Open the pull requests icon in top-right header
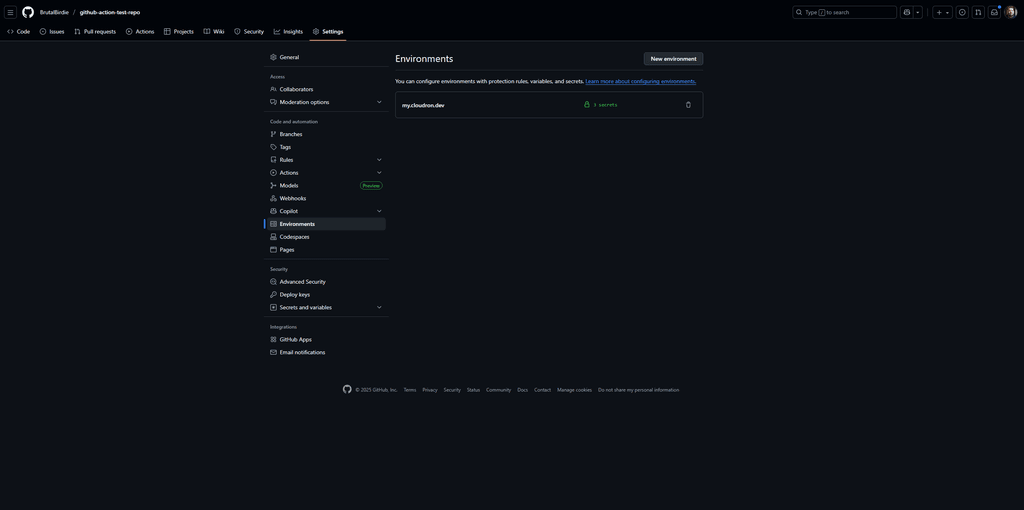Image resolution: width=1024 pixels, height=510 pixels. (x=978, y=12)
